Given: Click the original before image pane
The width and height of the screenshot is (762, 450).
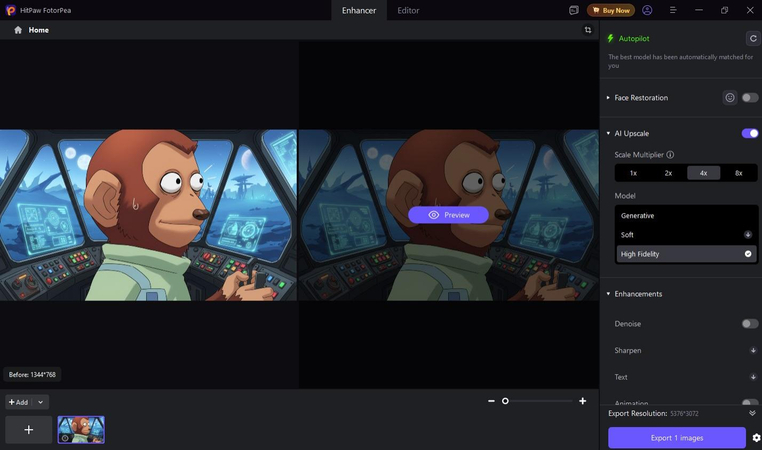Looking at the screenshot, I should pyautogui.click(x=148, y=215).
